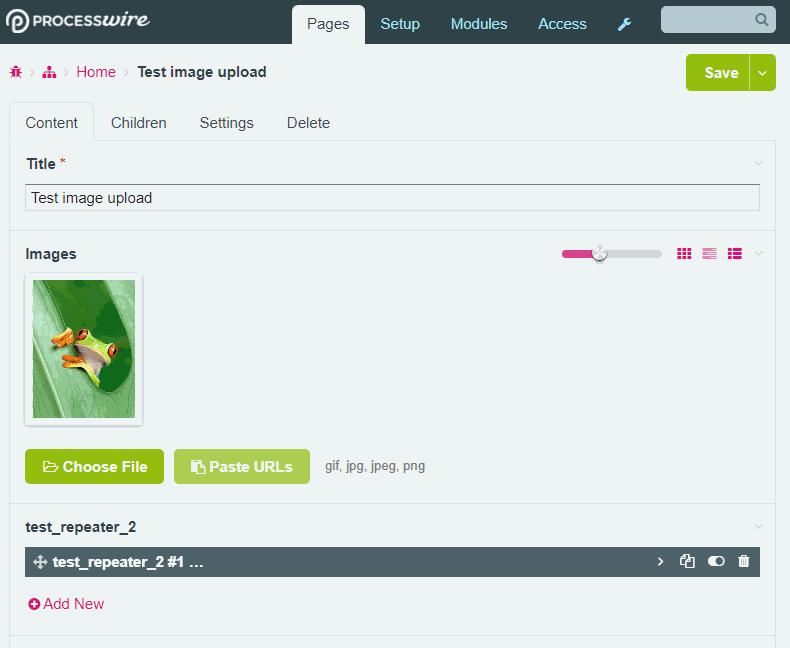Open the Save button dropdown arrow
Image resolution: width=790 pixels, height=648 pixels.
click(763, 73)
